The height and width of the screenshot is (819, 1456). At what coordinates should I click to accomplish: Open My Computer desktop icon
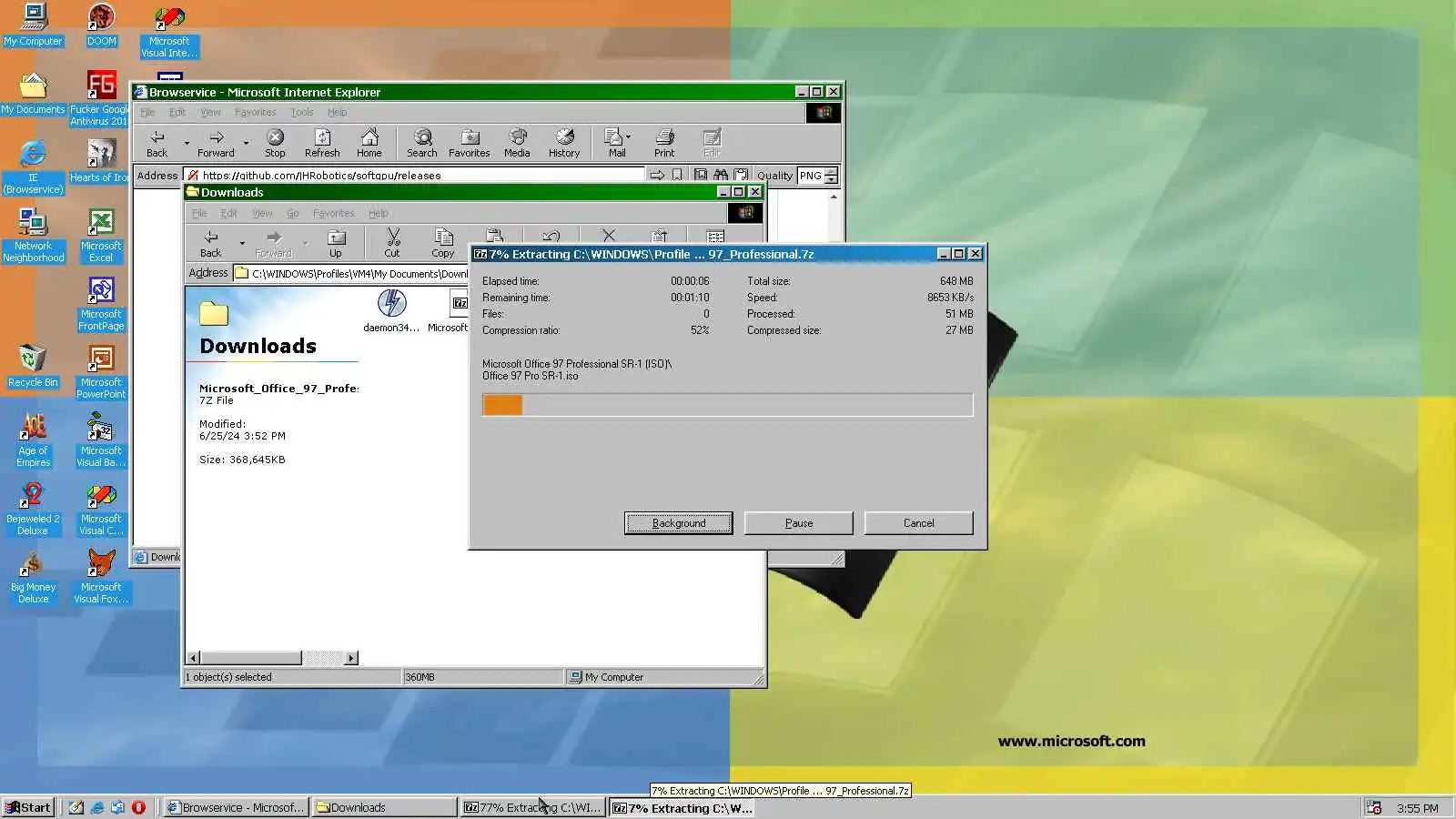click(x=34, y=25)
